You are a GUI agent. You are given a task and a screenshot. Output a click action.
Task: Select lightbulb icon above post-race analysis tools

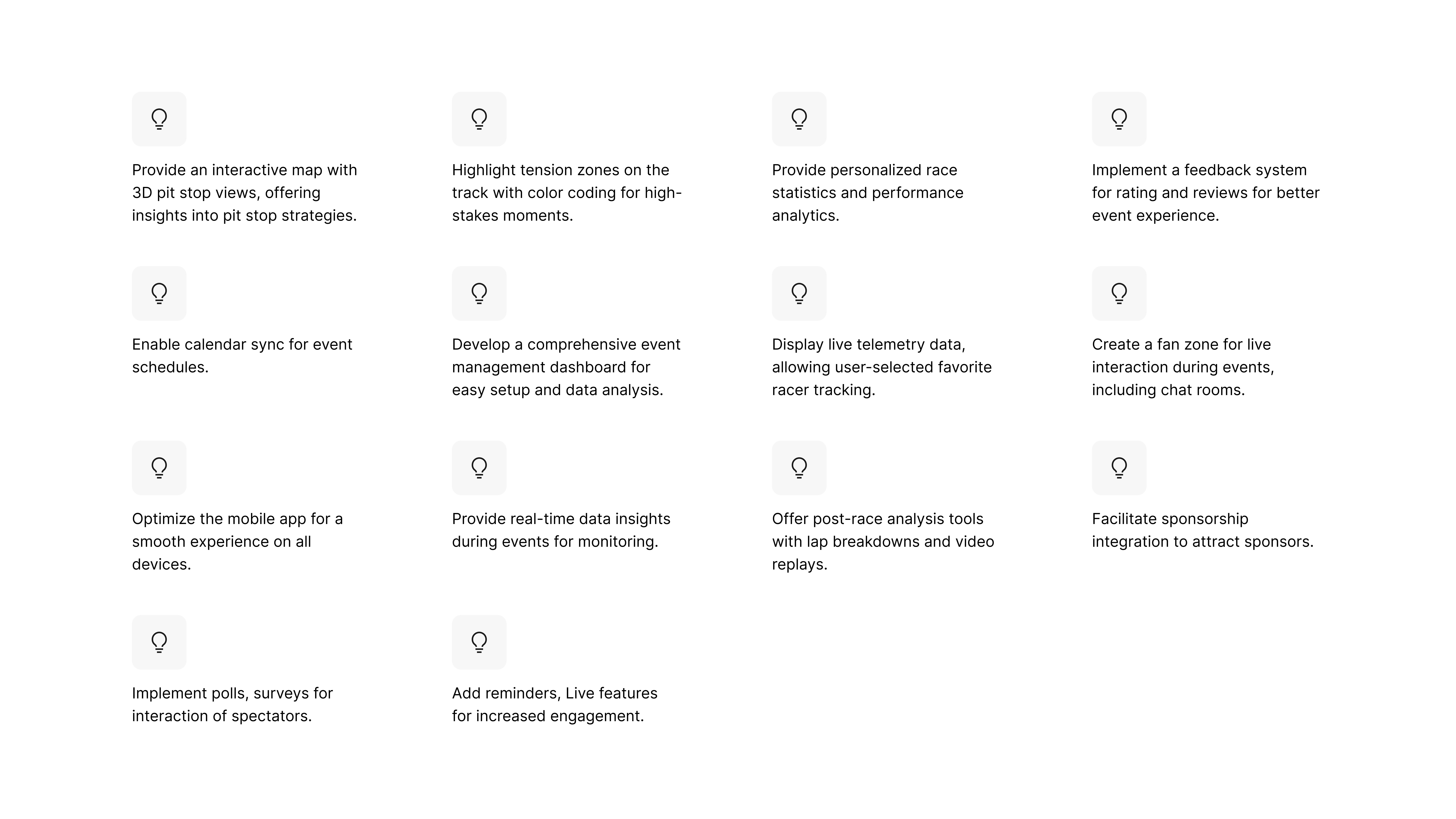coord(799,468)
